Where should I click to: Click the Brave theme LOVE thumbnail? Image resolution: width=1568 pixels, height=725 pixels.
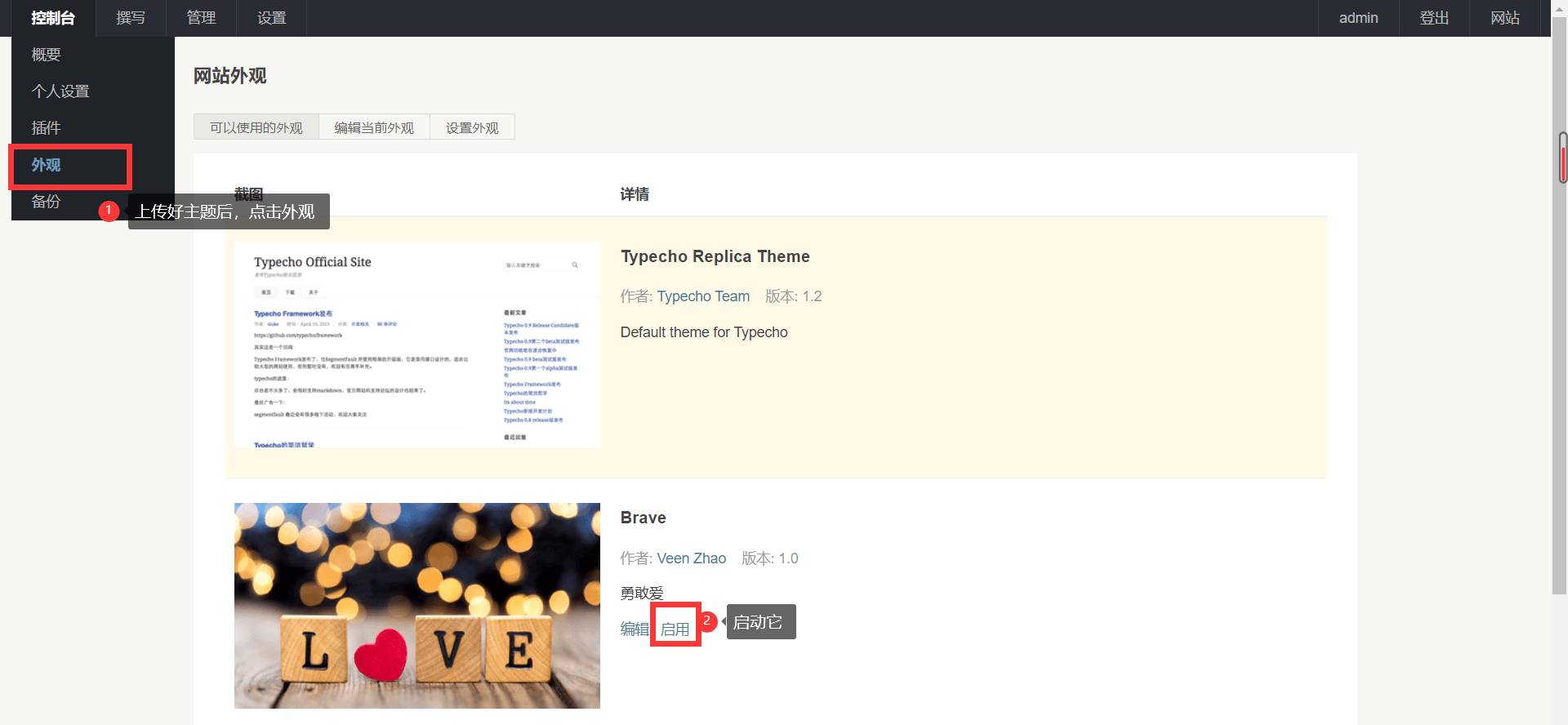point(417,606)
